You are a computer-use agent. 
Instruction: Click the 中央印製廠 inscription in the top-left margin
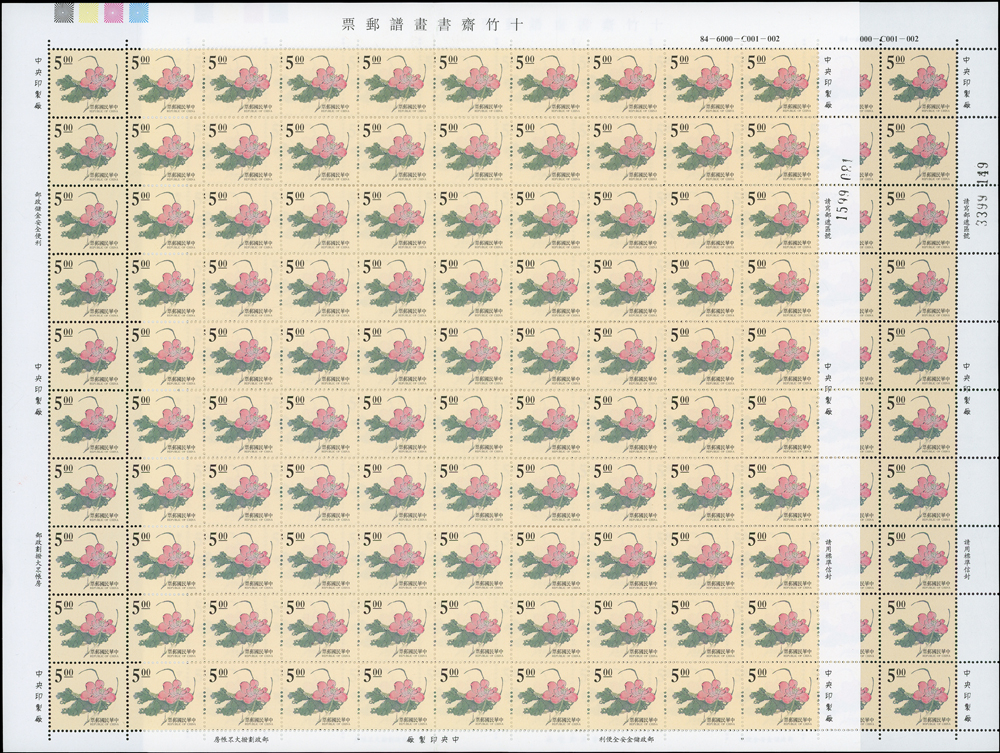(38, 82)
